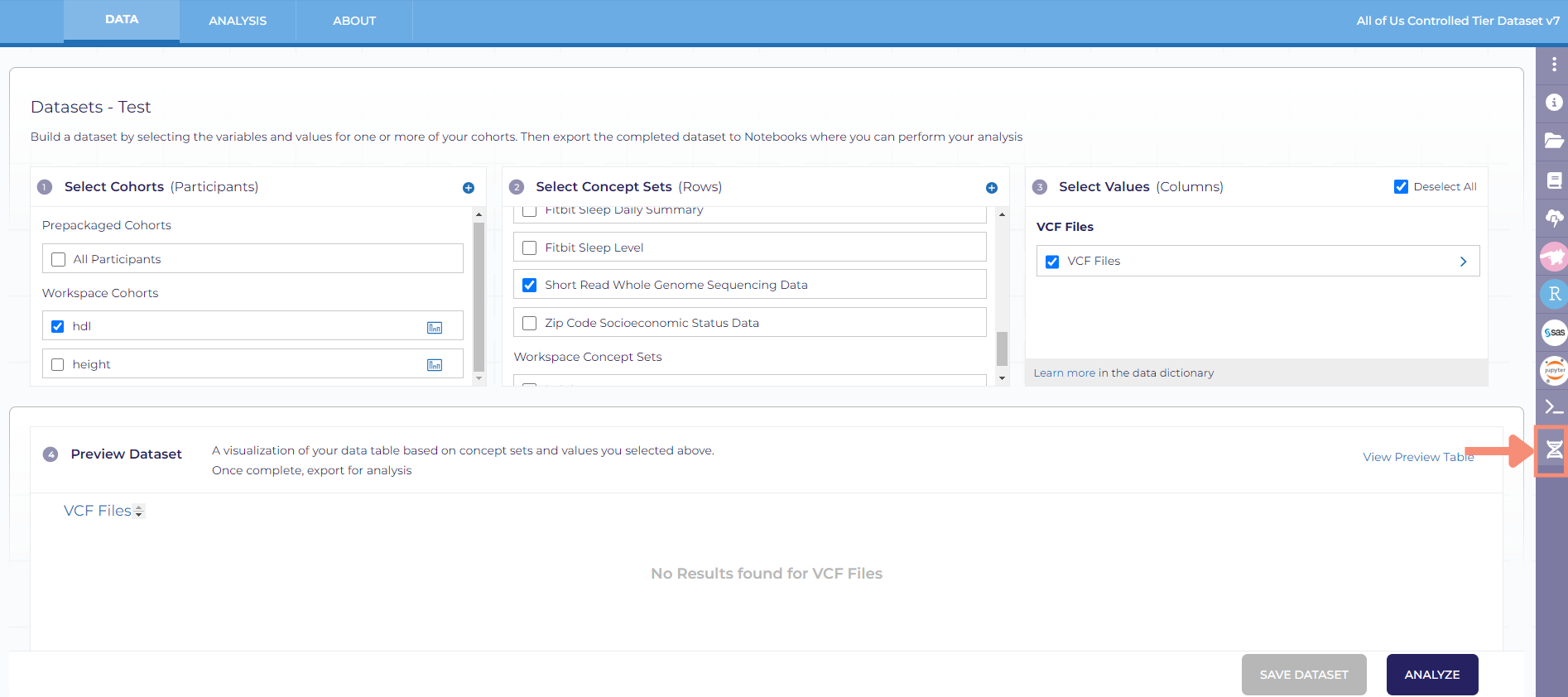Click the ANALYZE button
The image size is (1568, 697).
(x=1432, y=675)
